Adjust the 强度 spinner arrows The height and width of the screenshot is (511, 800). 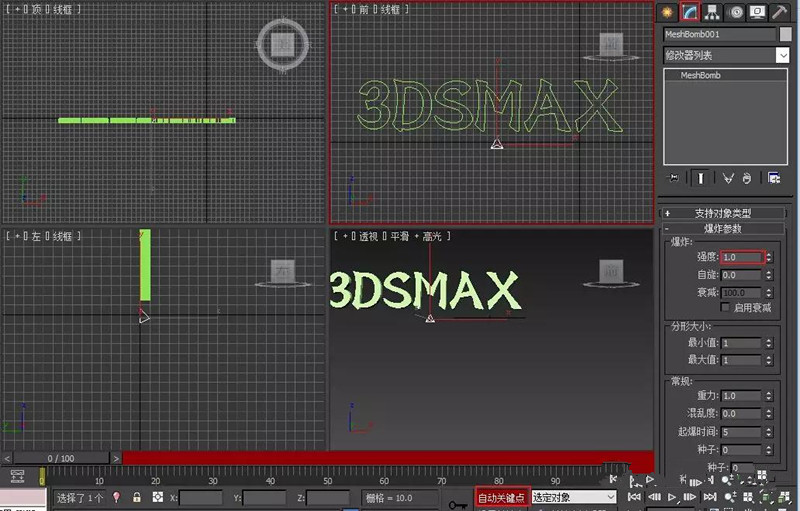pos(769,258)
